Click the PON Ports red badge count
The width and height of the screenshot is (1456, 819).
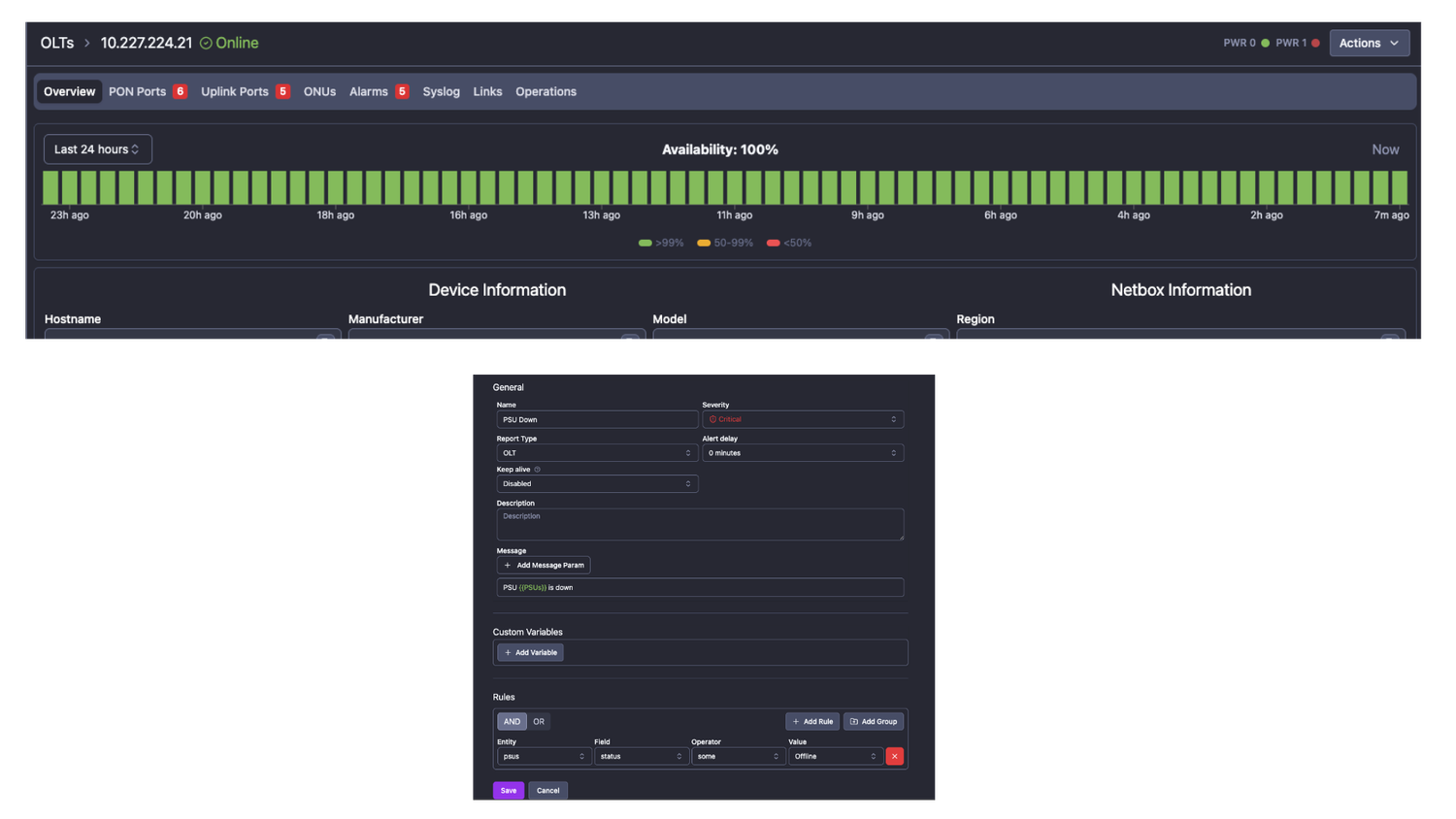[180, 91]
